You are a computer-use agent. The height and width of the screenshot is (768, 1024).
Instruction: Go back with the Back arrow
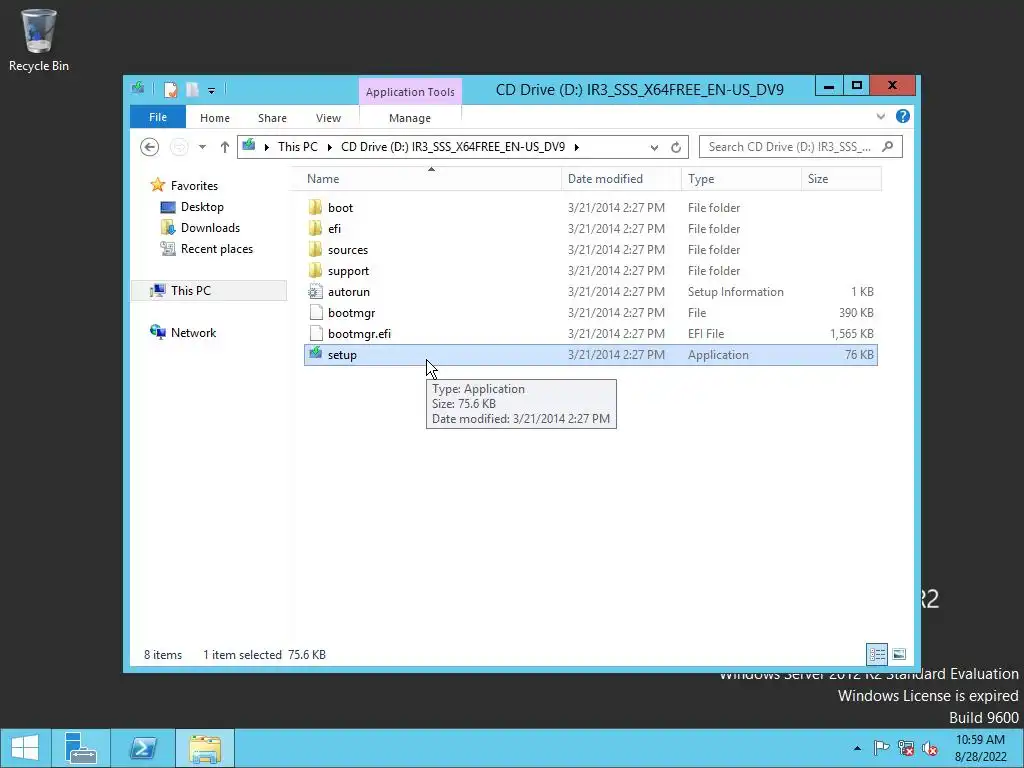click(x=150, y=147)
